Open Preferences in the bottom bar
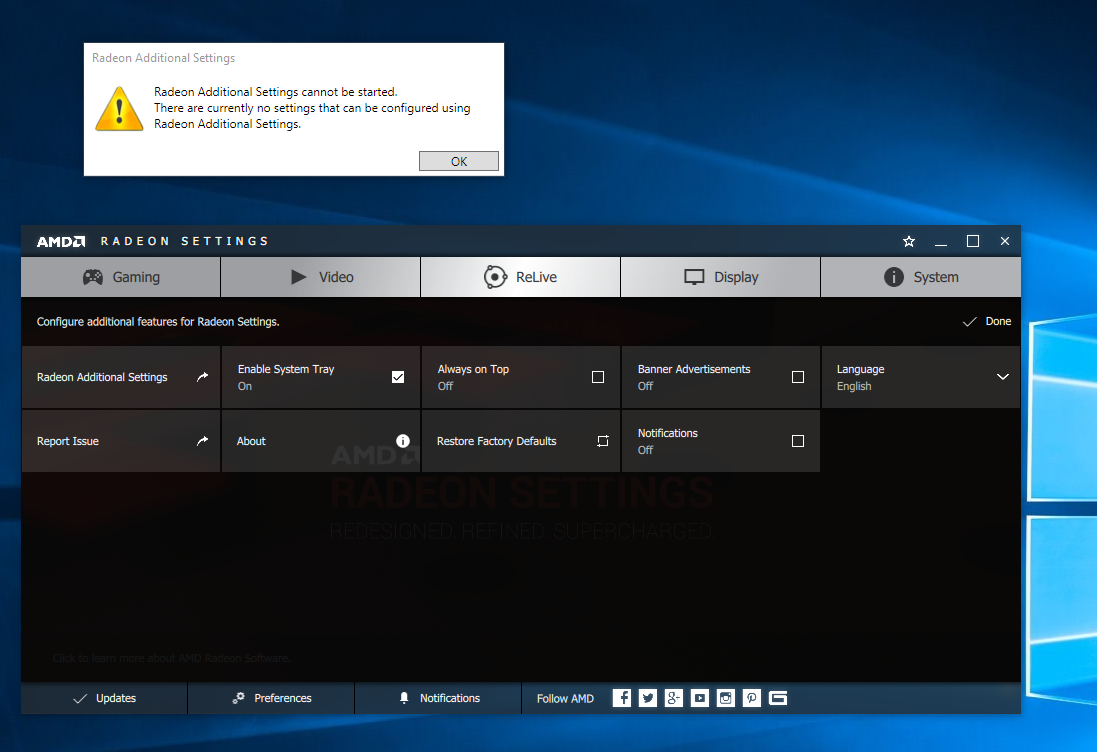 tap(271, 698)
